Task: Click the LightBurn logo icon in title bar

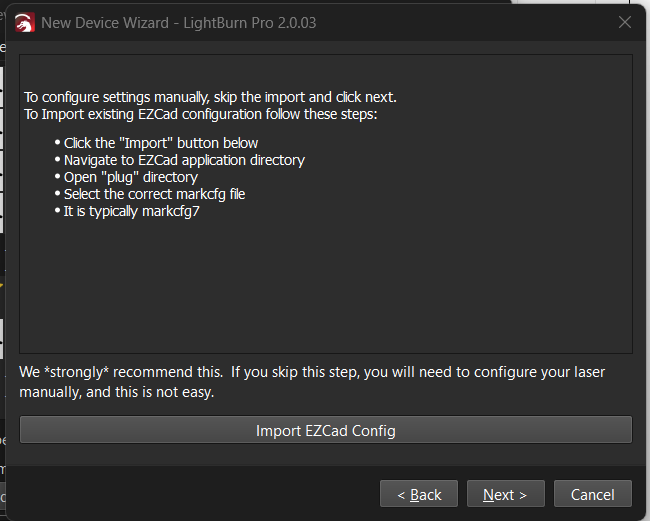Action: (26, 22)
